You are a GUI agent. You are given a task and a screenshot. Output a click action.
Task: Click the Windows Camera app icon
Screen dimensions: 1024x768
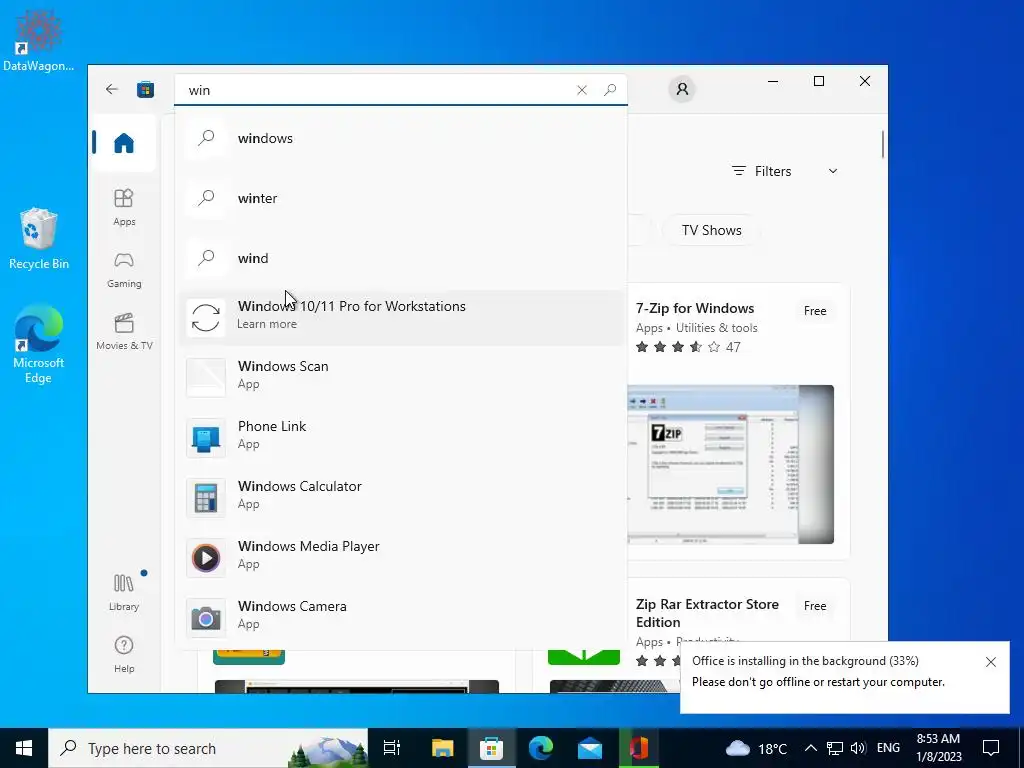click(x=206, y=618)
